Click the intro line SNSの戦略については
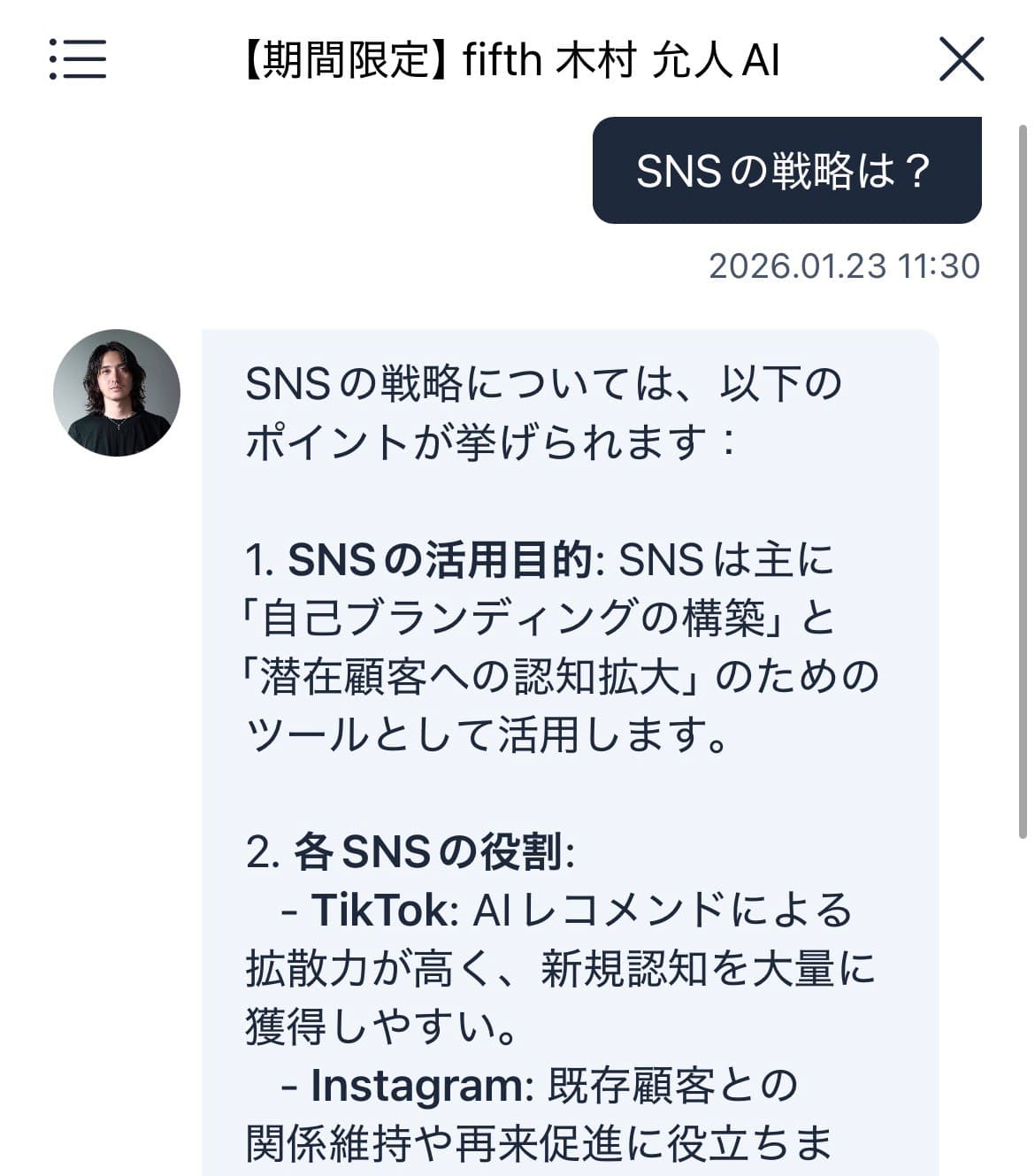The width and height of the screenshot is (1035, 1176). coord(459,384)
